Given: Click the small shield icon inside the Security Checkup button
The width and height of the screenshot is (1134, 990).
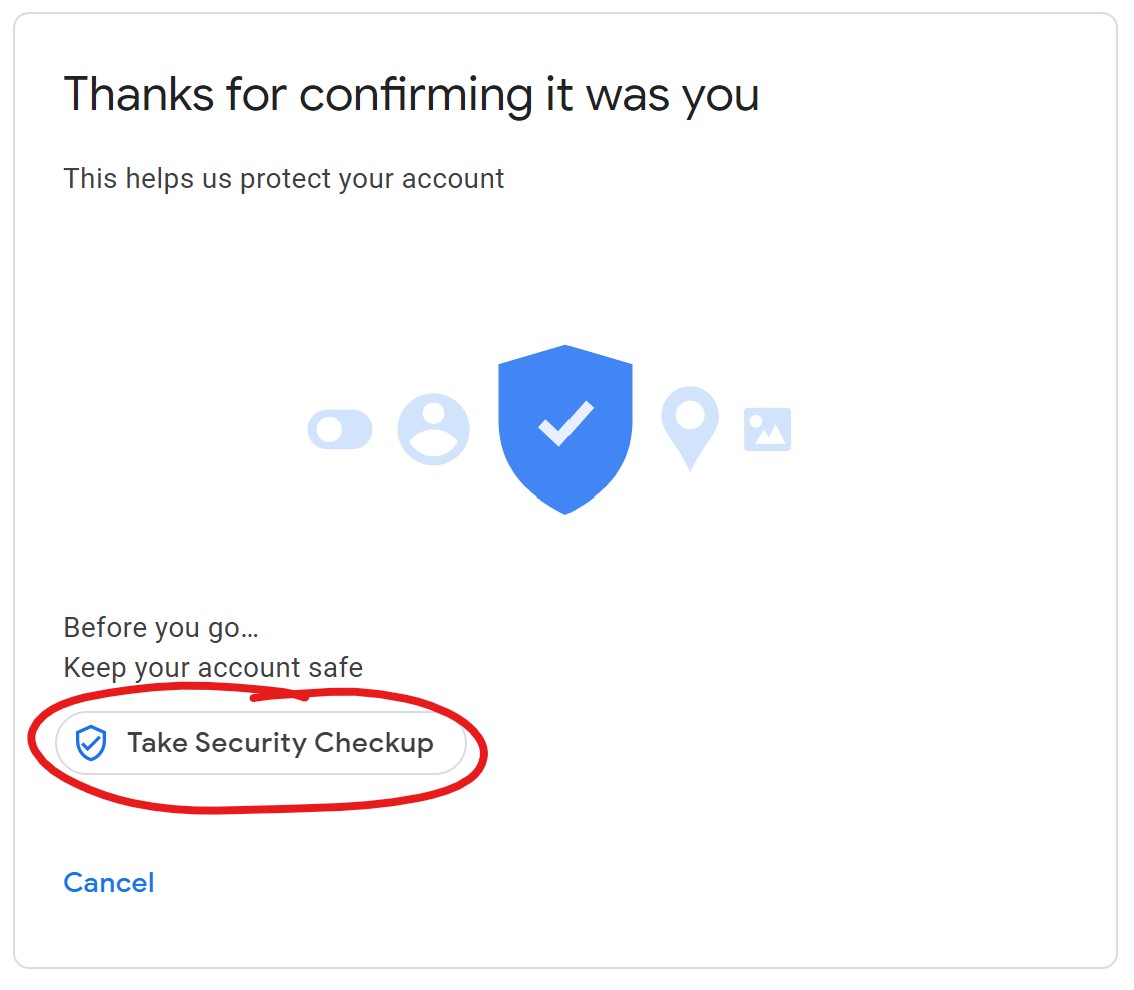Looking at the screenshot, I should pyautogui.click(x=91, y=744).
